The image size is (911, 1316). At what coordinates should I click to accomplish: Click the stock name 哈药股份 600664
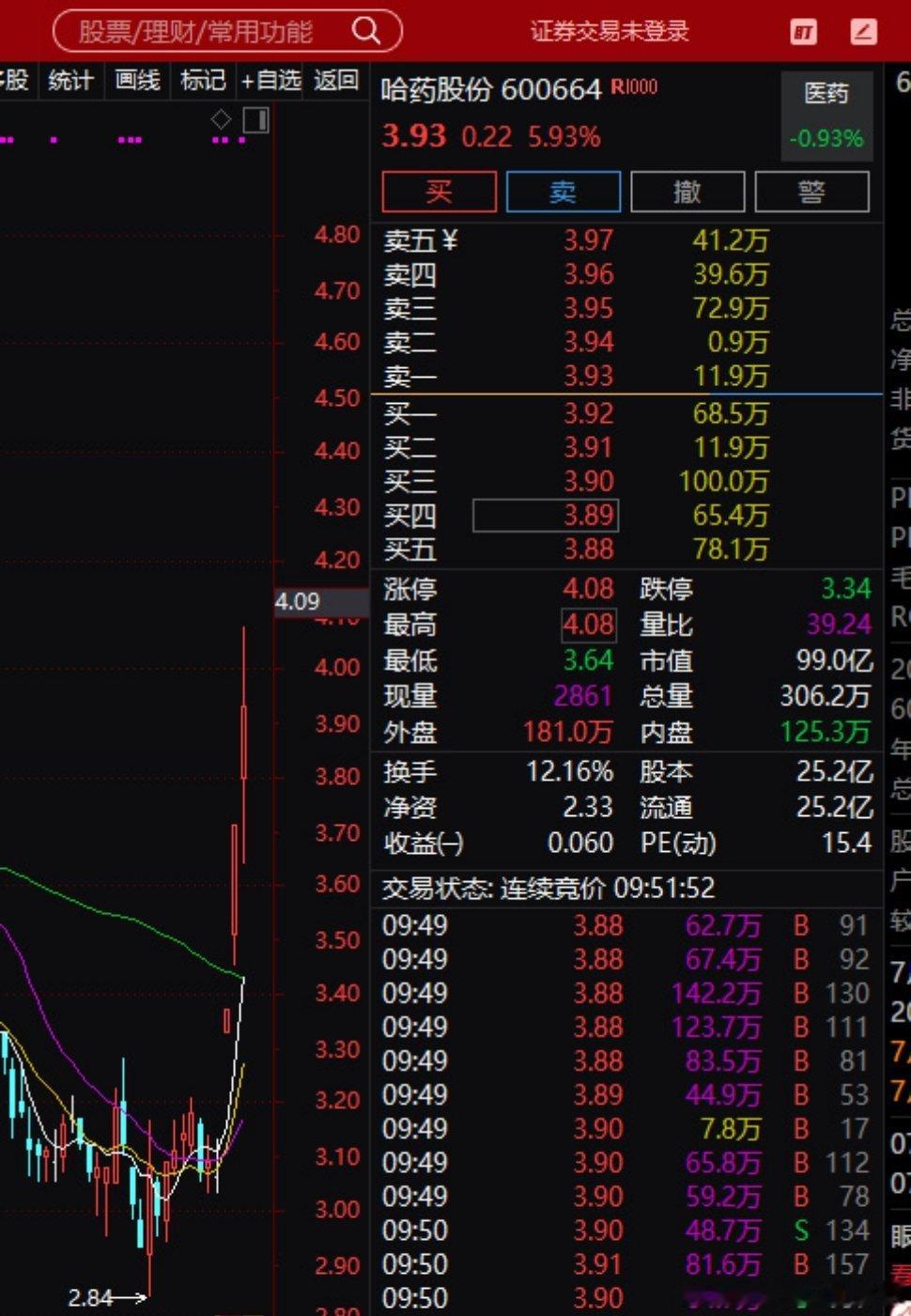[x=490, y=90]
